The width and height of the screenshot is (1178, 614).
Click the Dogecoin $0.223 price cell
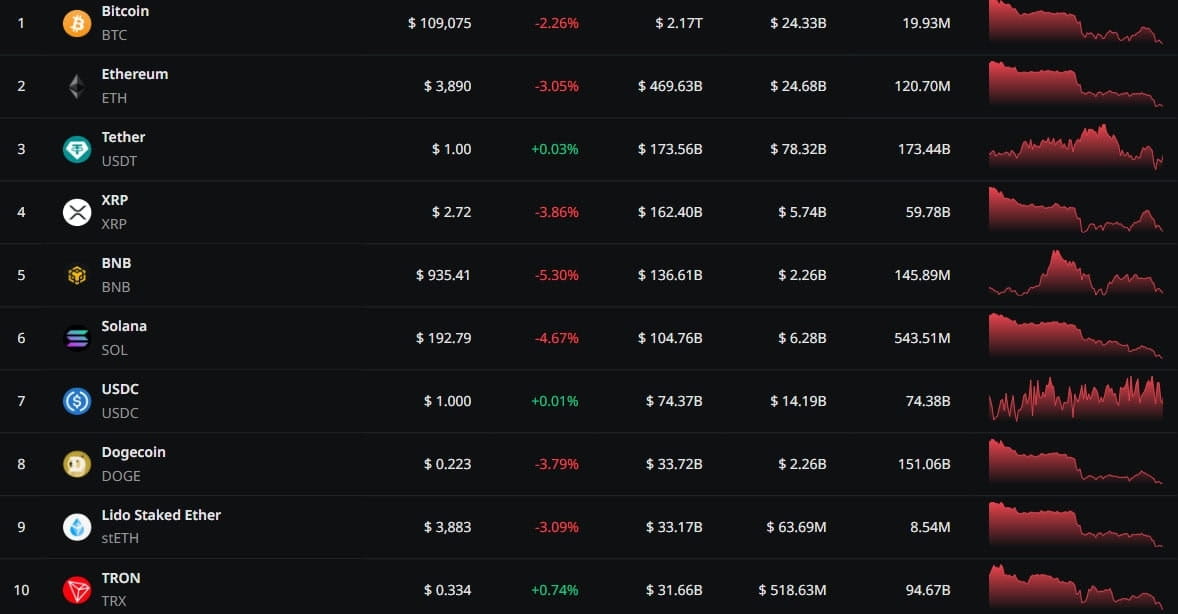click(x=447, y=464)
